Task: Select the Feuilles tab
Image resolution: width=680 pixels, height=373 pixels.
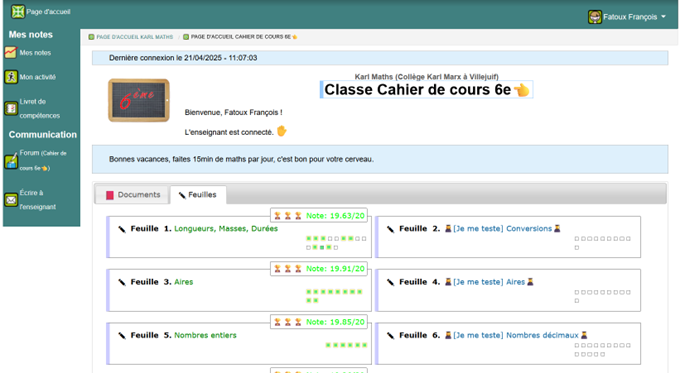Action: [198, 195]
